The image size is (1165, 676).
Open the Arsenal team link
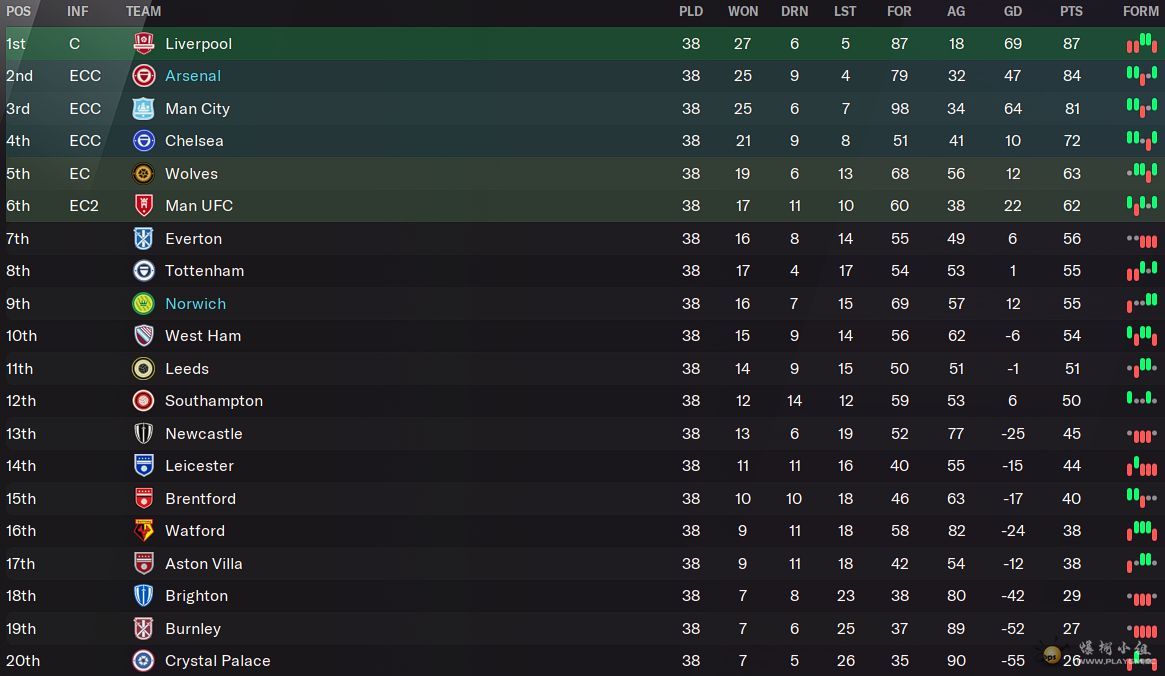193,76
